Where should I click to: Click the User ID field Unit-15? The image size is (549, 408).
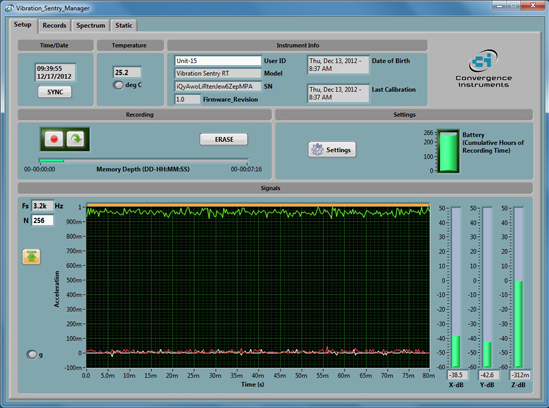click(x=218, y=61)
